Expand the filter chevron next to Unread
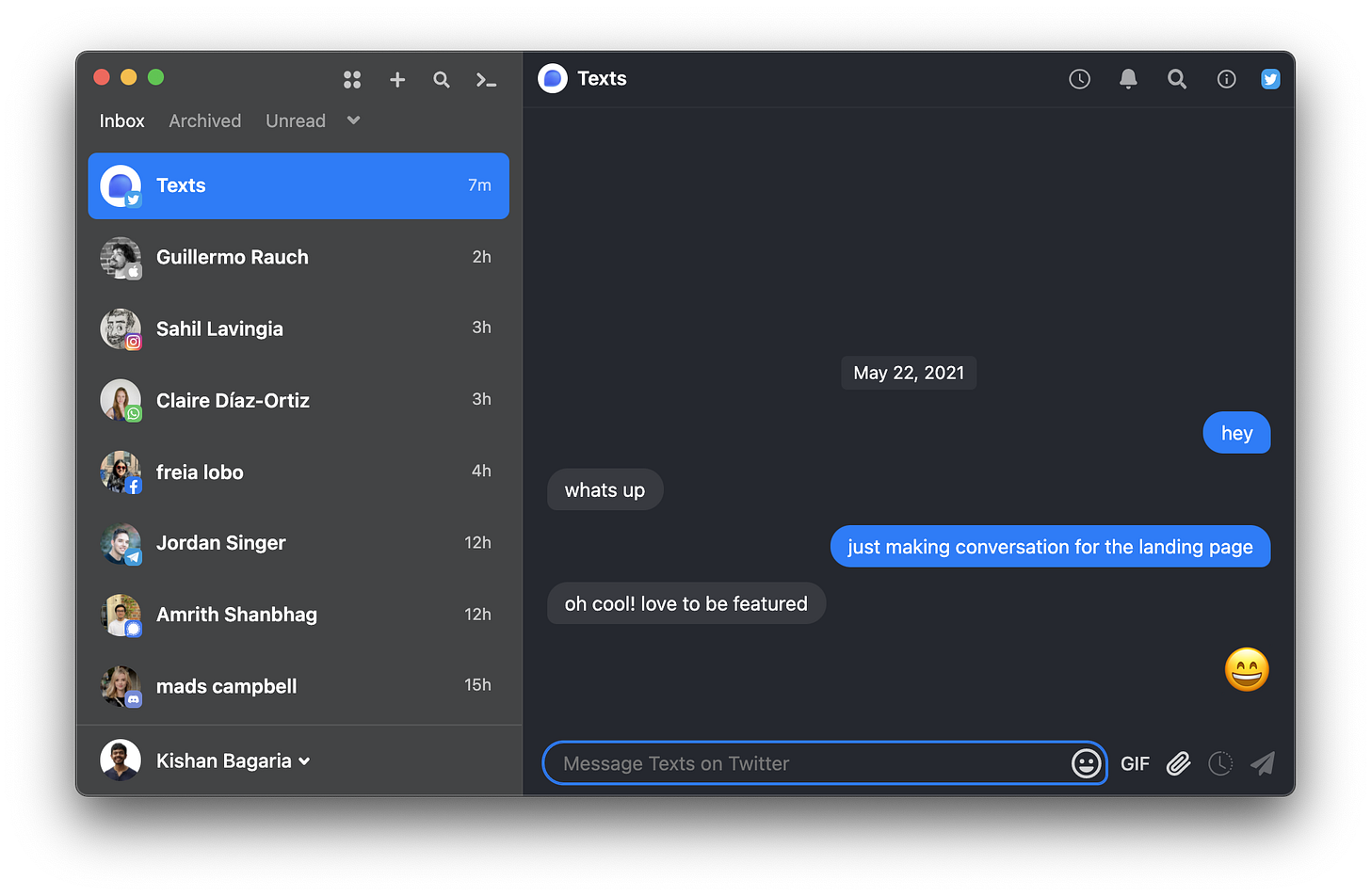This screenshot has height=896, width=1371. click(353, 120)
